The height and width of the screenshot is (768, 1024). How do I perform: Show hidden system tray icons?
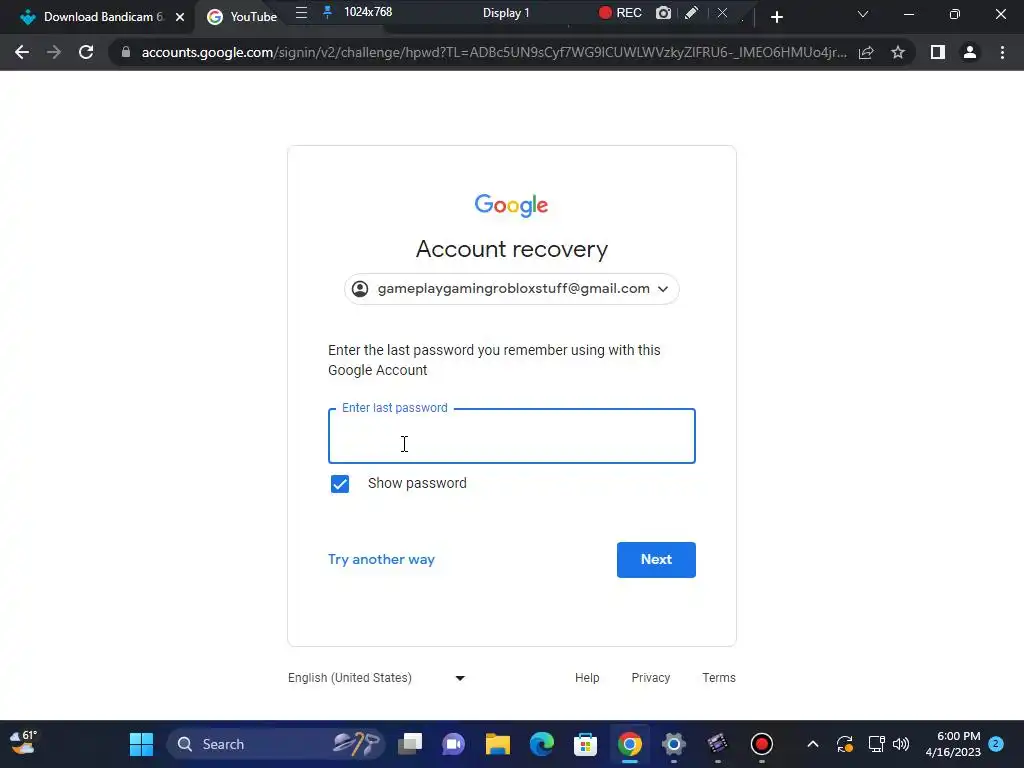pyautogui.click(x=812, y=744)
